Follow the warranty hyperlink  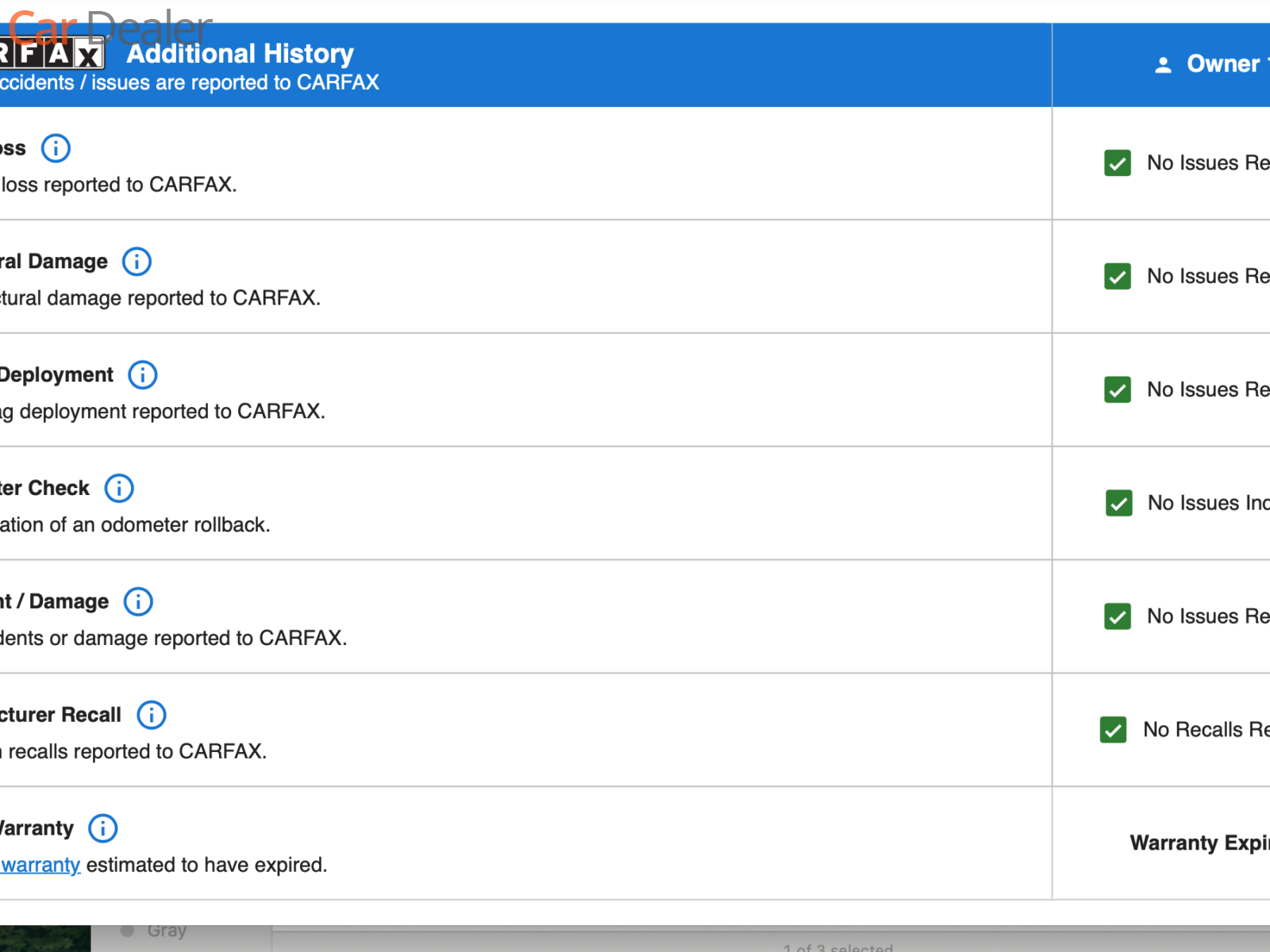(40, 866)
